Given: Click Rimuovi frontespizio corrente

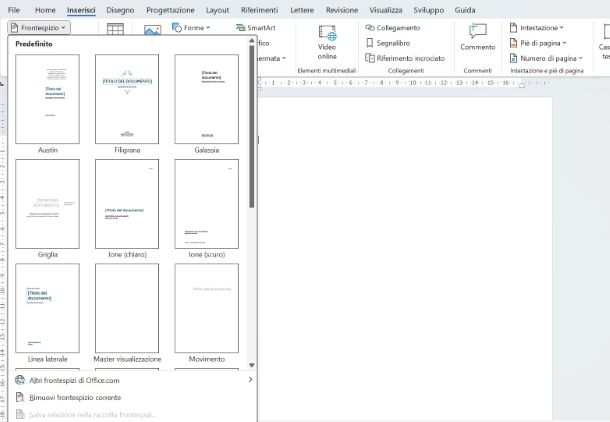Looking at the screenshot, I should 73,397.
